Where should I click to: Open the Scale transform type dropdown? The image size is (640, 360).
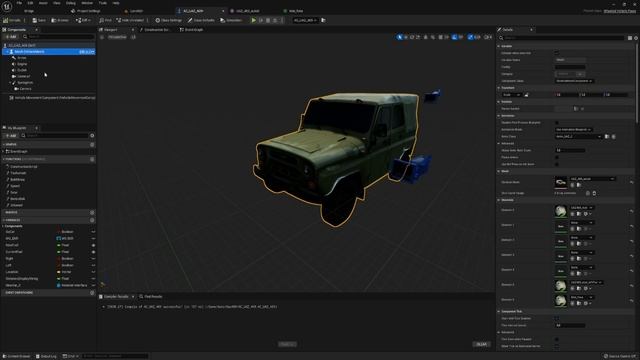tap(511, 95)
